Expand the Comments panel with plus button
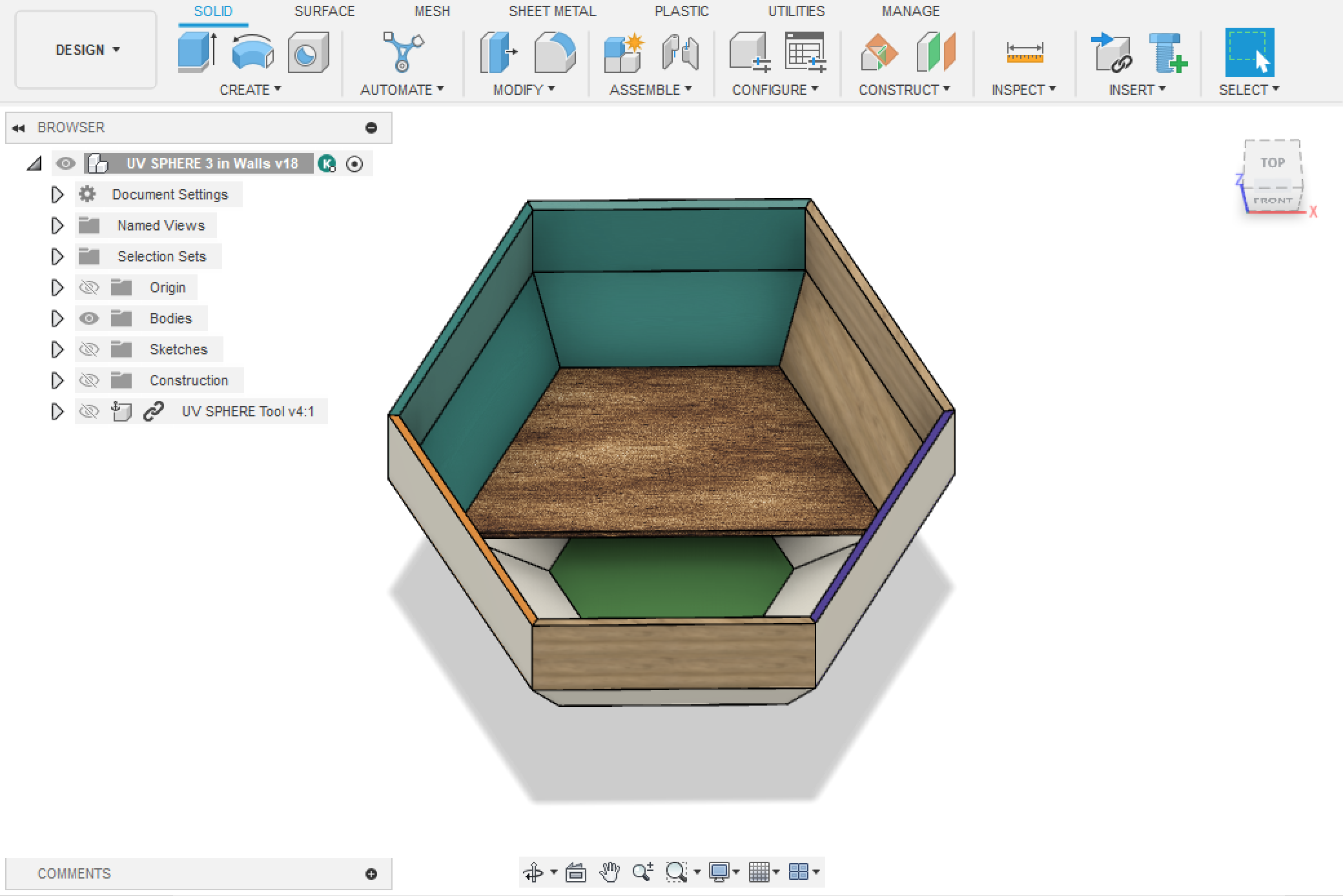 371,874
